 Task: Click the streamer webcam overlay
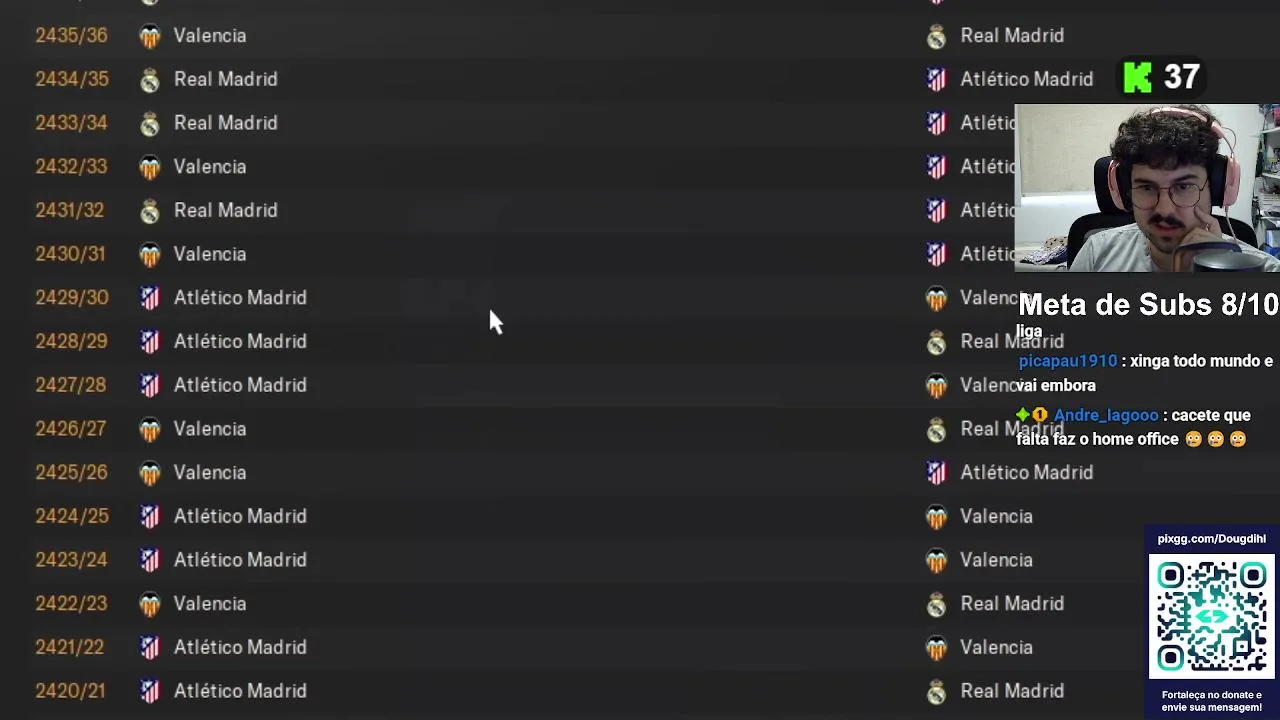coord(1147,188)
